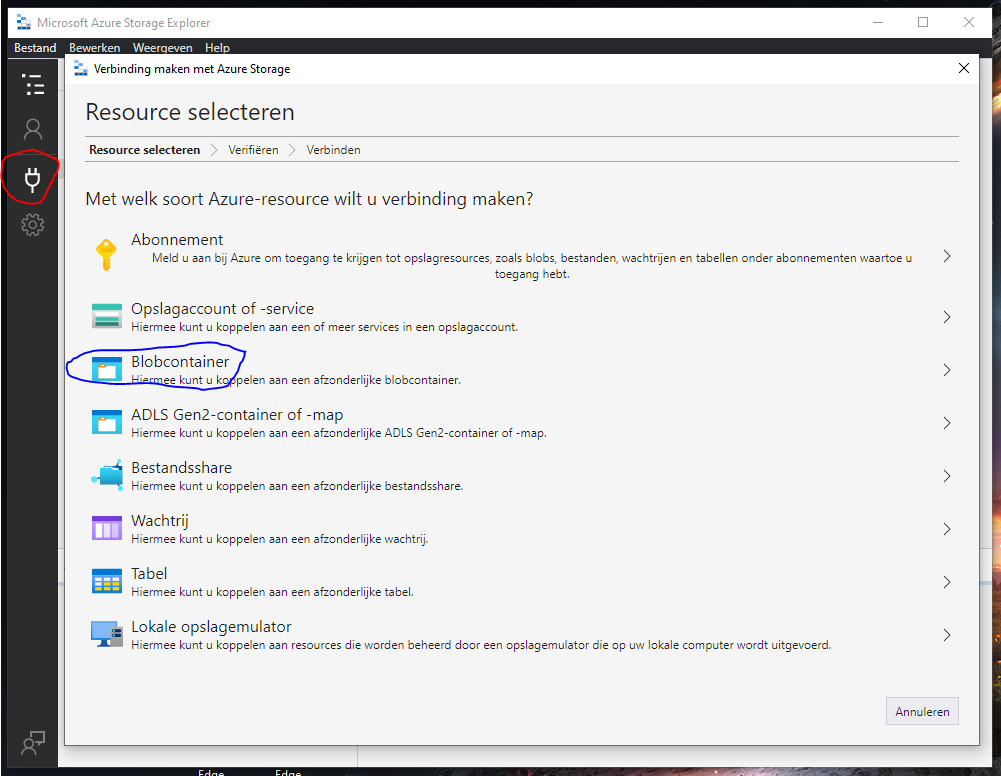The height and width of the screenshot is (776, 1001).
Task: Expand the ADLS Gen2-container row chevron
Action: click(x=947, y=423)
